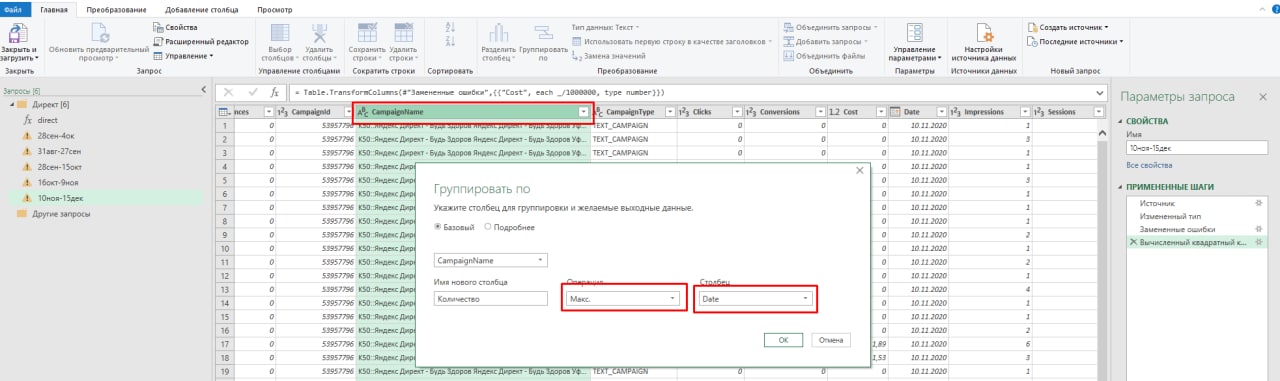
Task: Click the query Имя input field
Action: tap(1197, 148)
